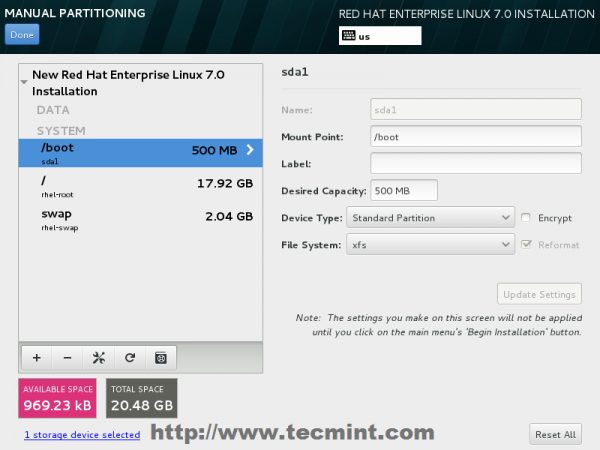Click the keyboard layout icon next to us

349,36
